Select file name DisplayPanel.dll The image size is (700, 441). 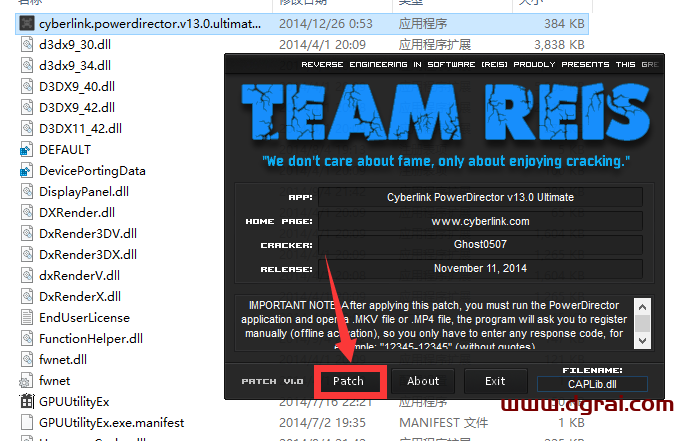pyautogui.click(x=84, y=192)
